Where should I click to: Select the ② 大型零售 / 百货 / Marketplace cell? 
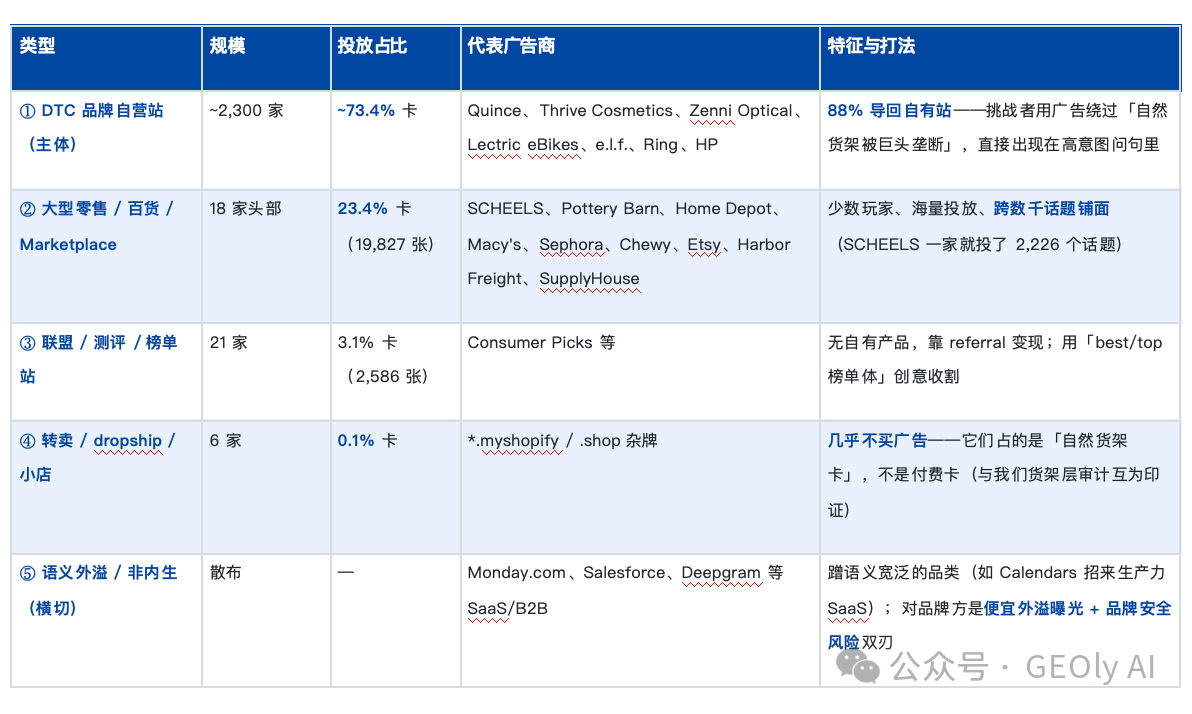point(106,256)
